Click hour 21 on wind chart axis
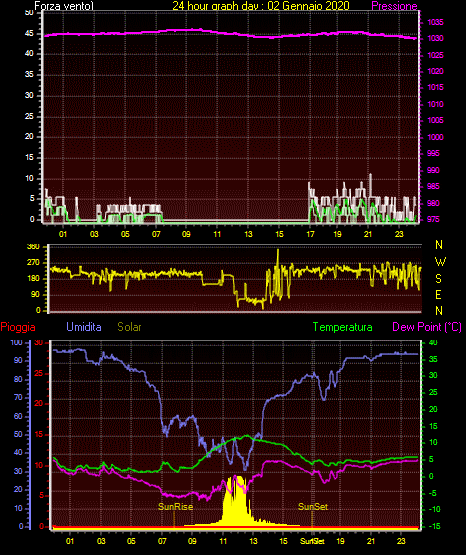Viewport: 466px width, 555px height. [x=368, y=234]
